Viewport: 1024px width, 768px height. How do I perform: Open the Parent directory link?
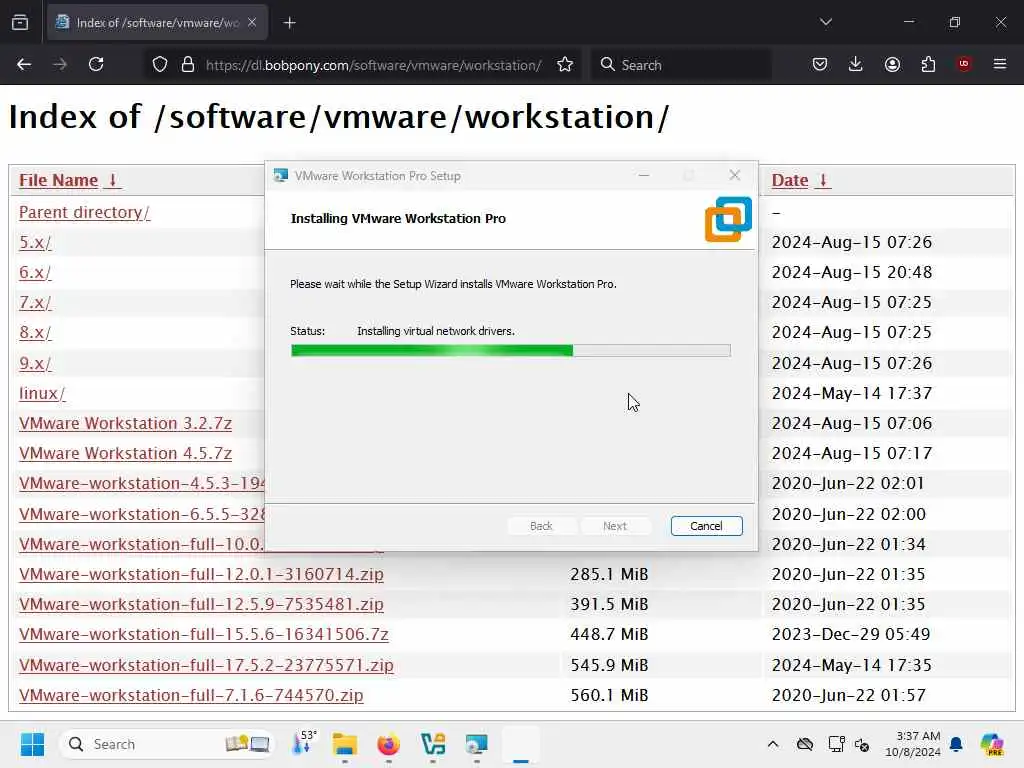pos(84,212)
